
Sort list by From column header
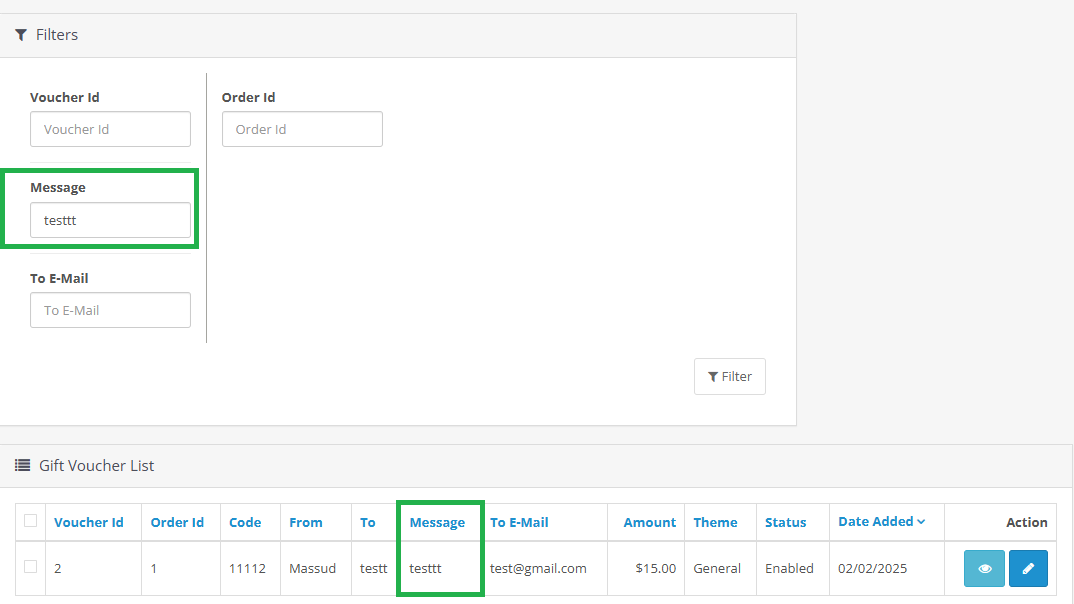306,522
